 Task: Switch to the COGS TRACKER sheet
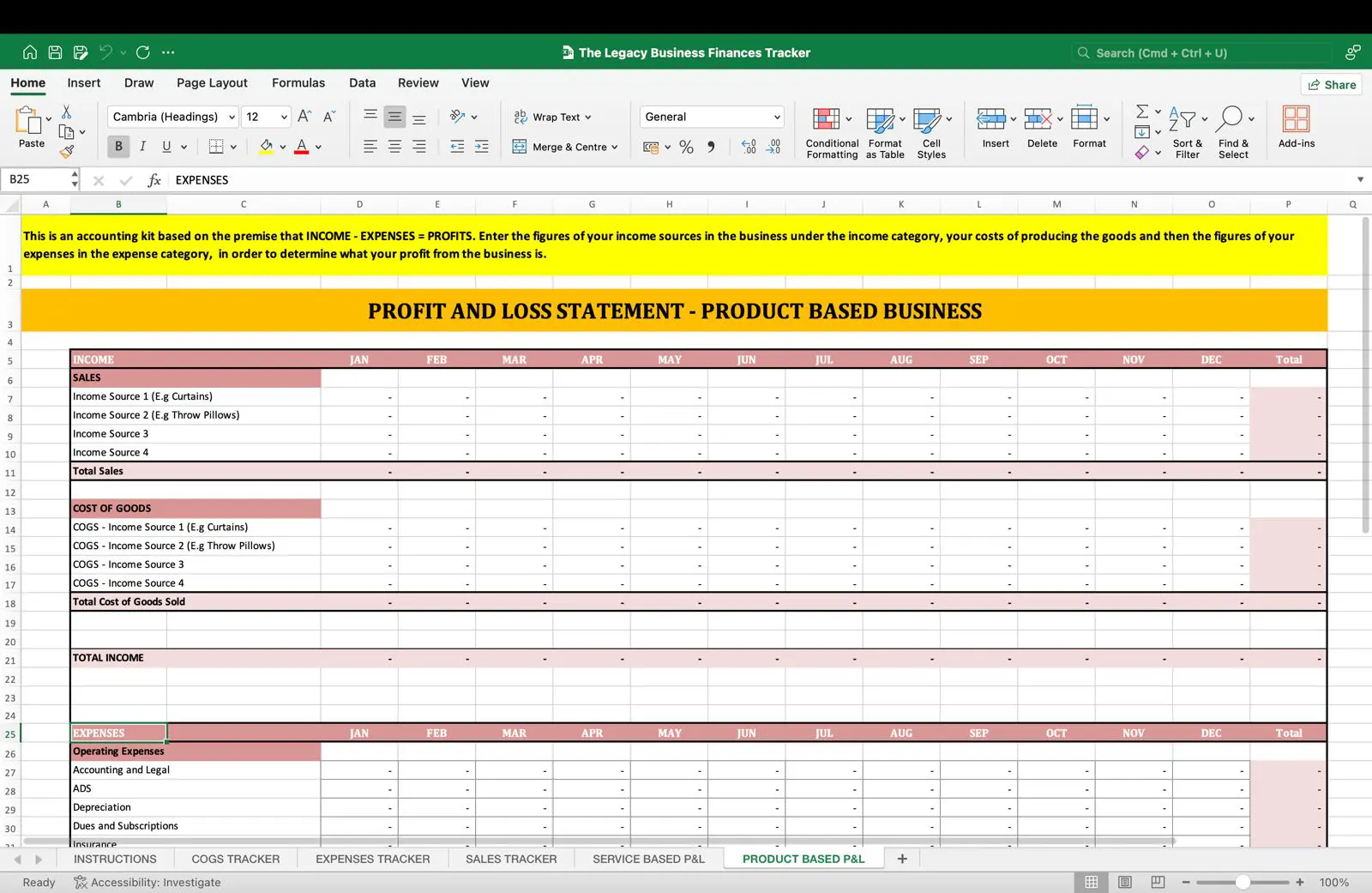pyautogui.click(x=236, y=859)
